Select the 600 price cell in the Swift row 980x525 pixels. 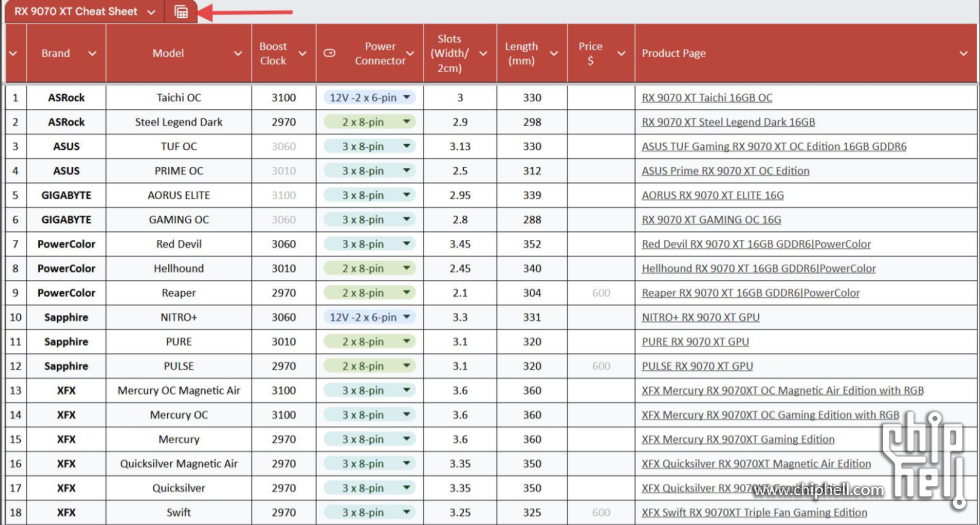(601, 512)
